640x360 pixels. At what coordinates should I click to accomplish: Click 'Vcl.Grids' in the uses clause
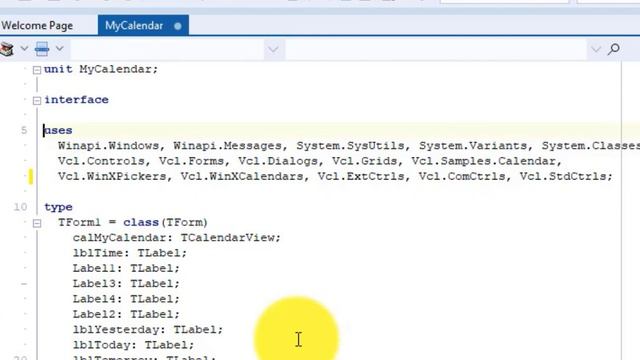(364, 161)
